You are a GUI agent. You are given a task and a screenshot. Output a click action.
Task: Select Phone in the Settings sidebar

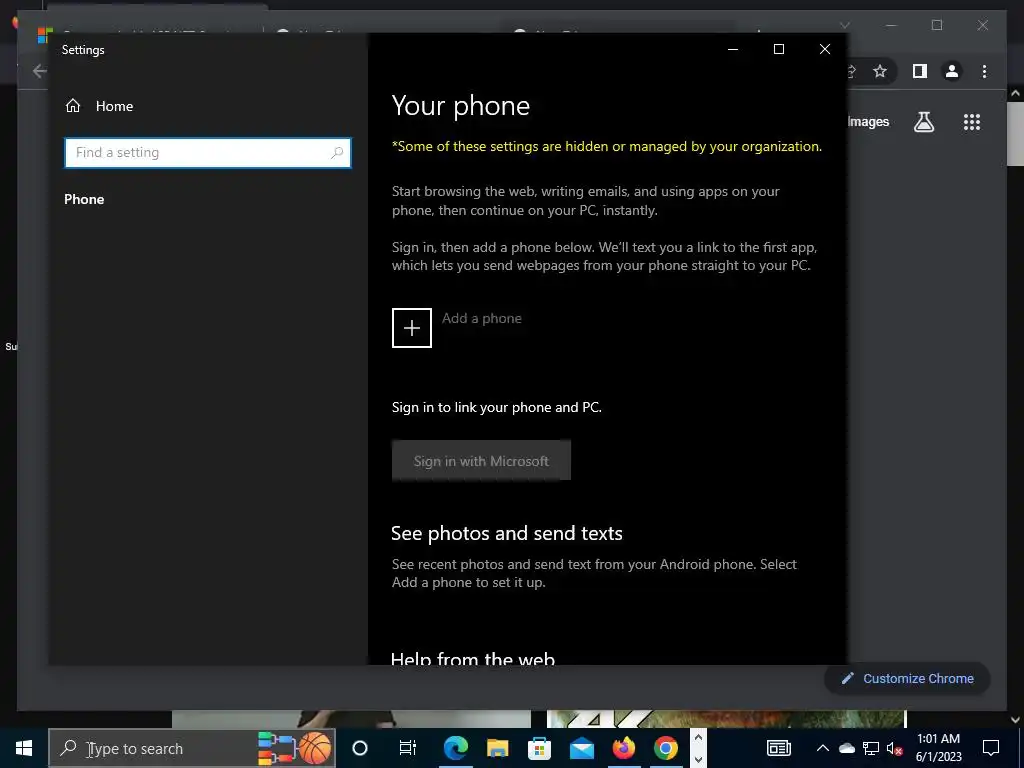(84, 199)
